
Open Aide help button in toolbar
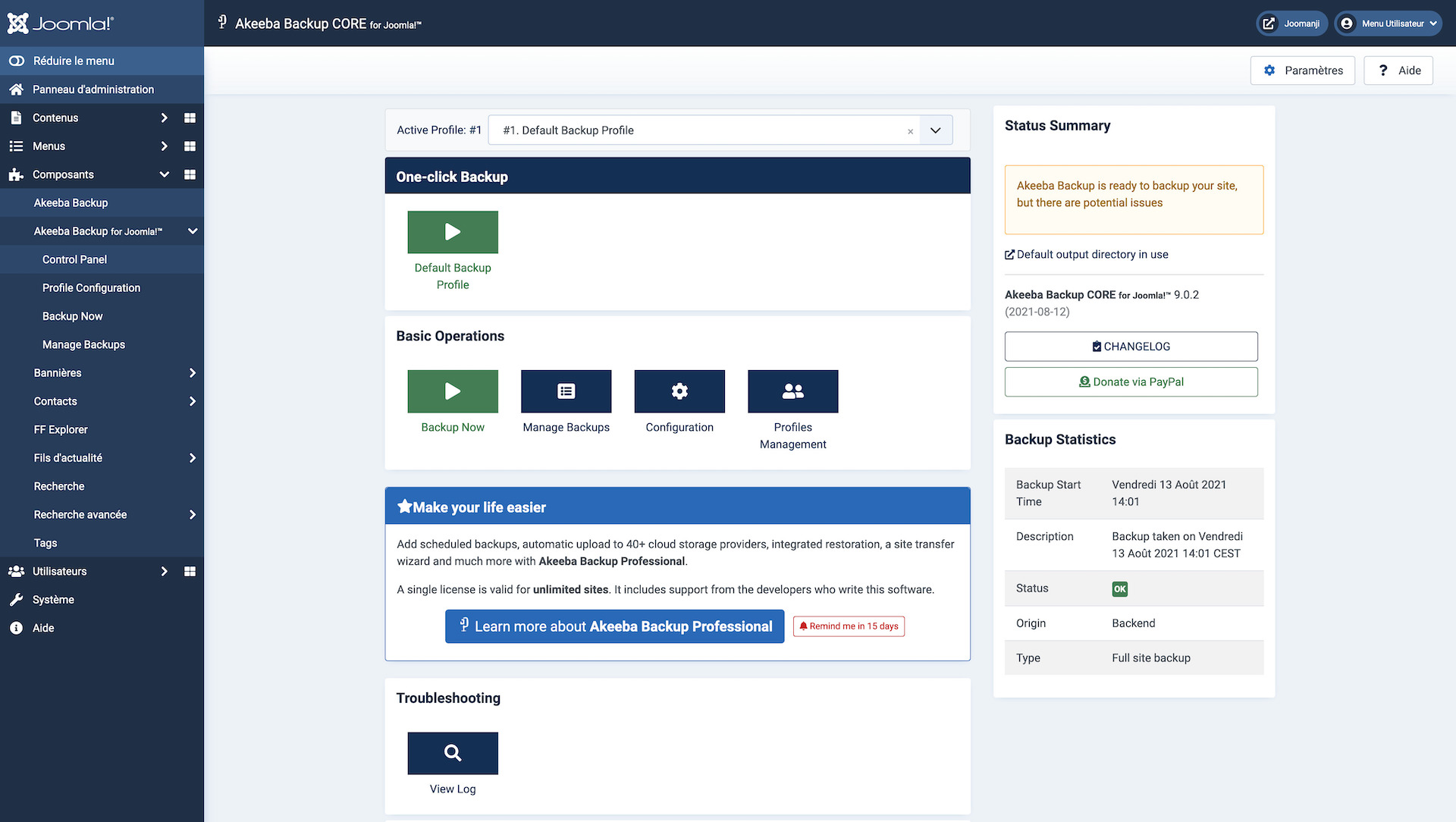pos(1398,71)
